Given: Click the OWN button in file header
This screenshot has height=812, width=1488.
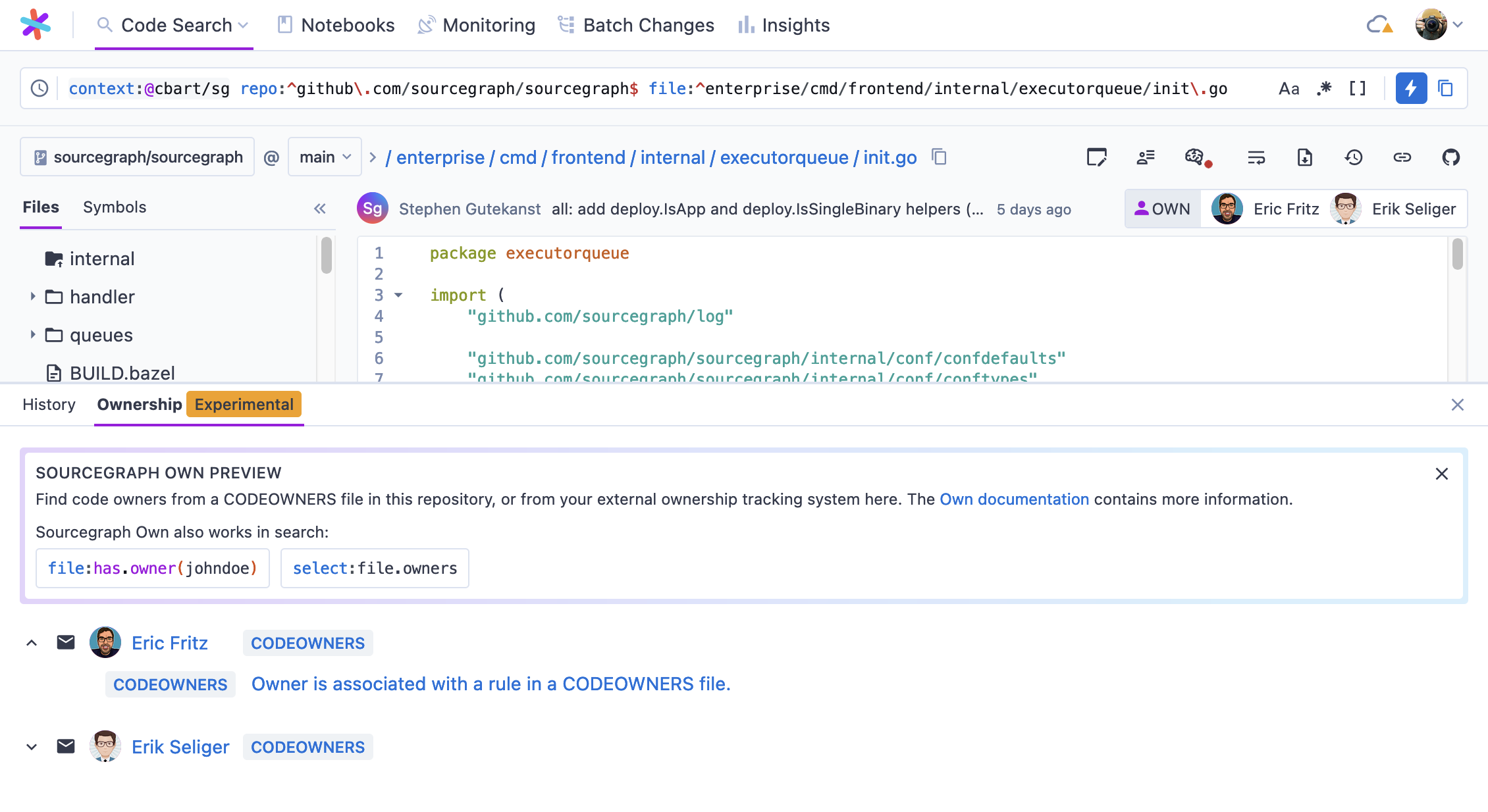Looking at the screenshot, I should (x=1163, y=209).
